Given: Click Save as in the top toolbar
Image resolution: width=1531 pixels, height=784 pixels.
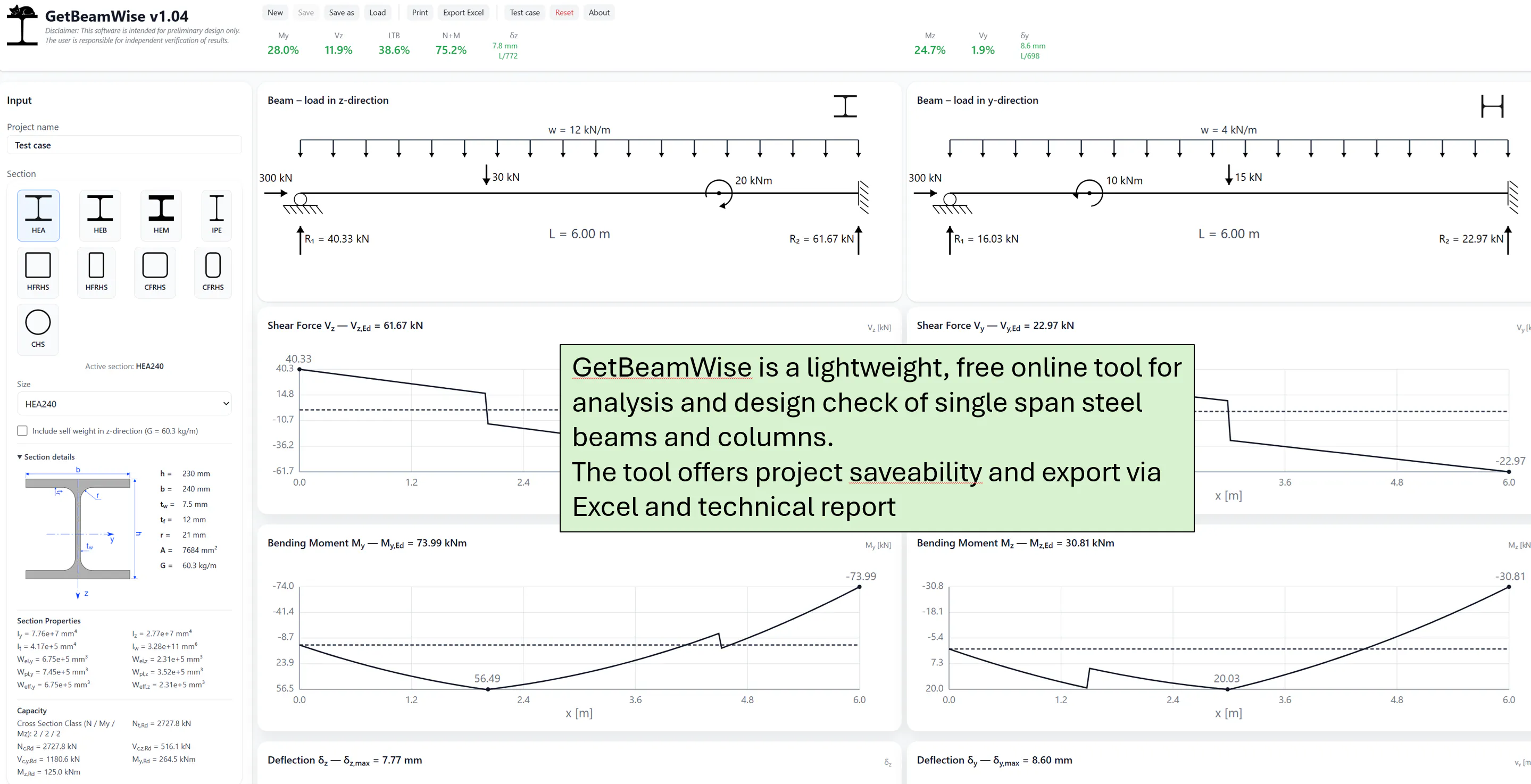Looking at the screenshot, I should click(341, 12).
